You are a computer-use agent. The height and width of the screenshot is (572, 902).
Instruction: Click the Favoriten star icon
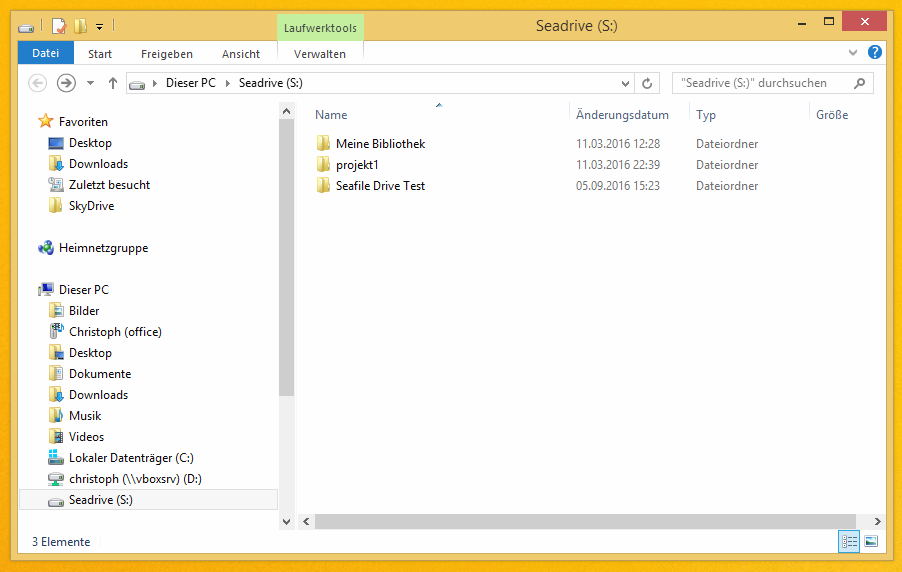45,121
